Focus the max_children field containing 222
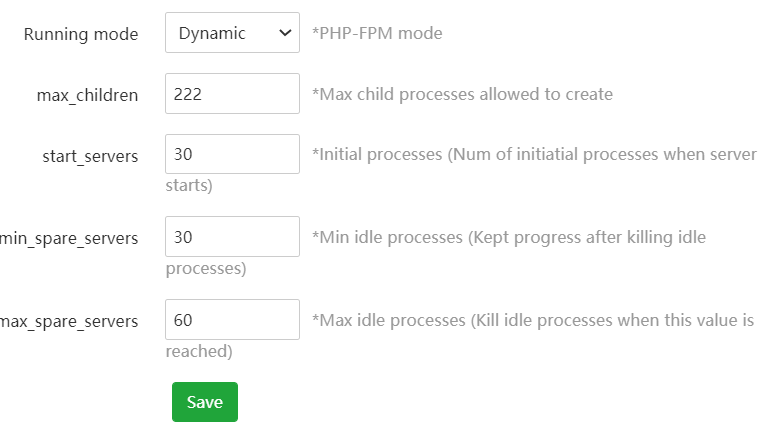The height and width of the screenshot is (439, 777). click(x=232, y=94)
